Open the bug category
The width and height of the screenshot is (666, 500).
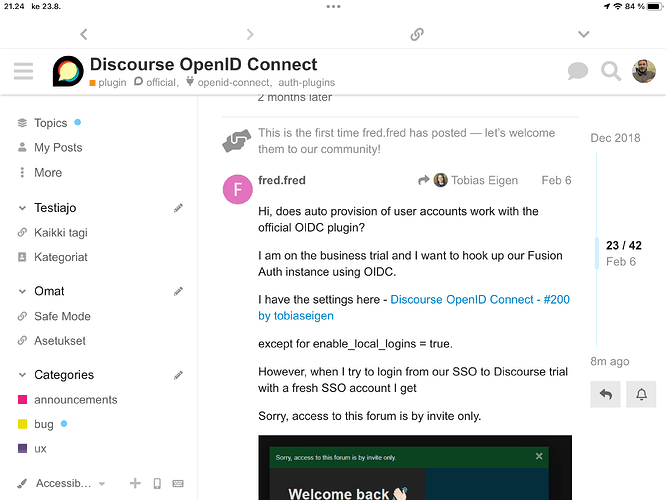click(x=44, y=424)
